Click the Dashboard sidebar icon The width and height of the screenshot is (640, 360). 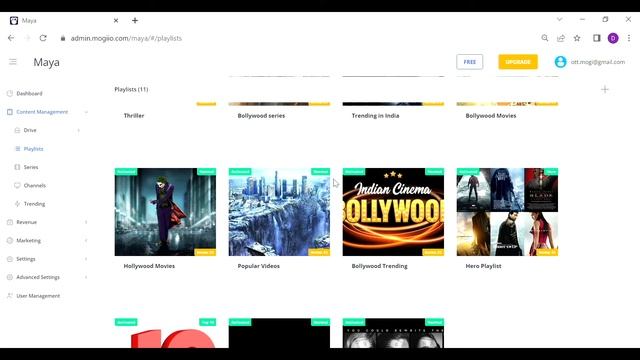click(x=10, y=93)
